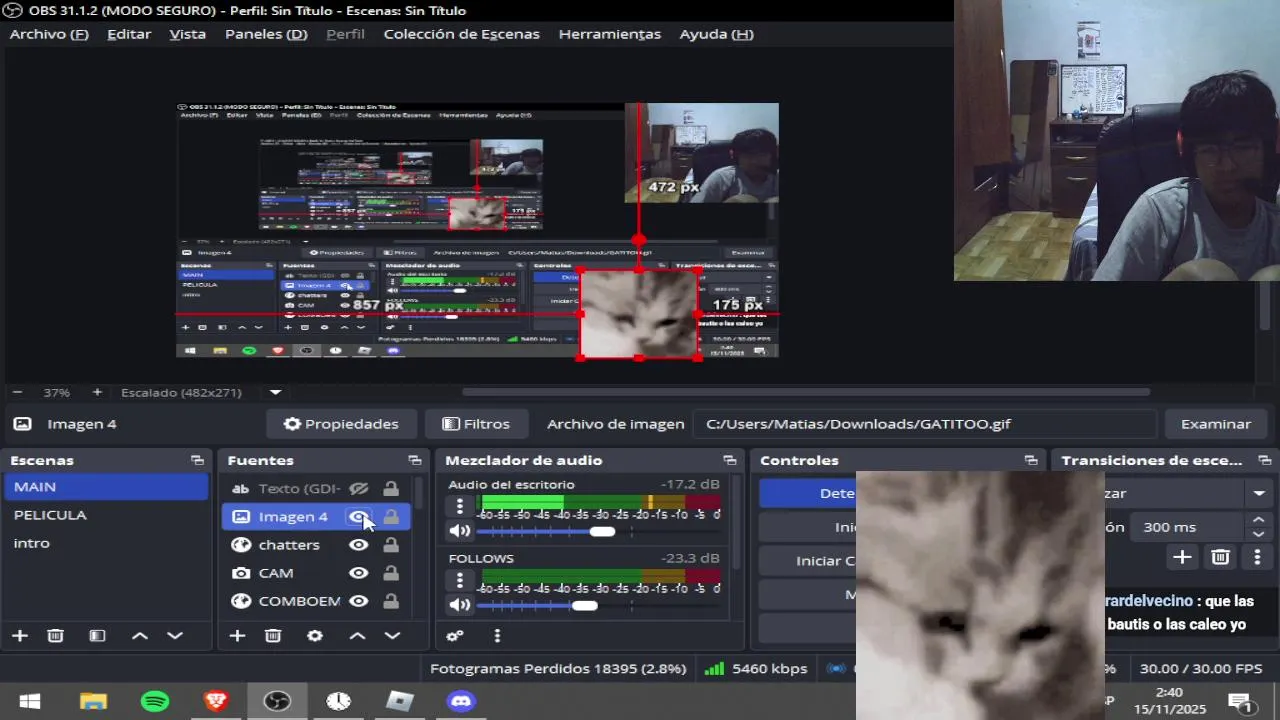Viewport: 1280px width, 720px height.
Task: Move source up arrow in Fuentes panel
Action: [357, 636]
